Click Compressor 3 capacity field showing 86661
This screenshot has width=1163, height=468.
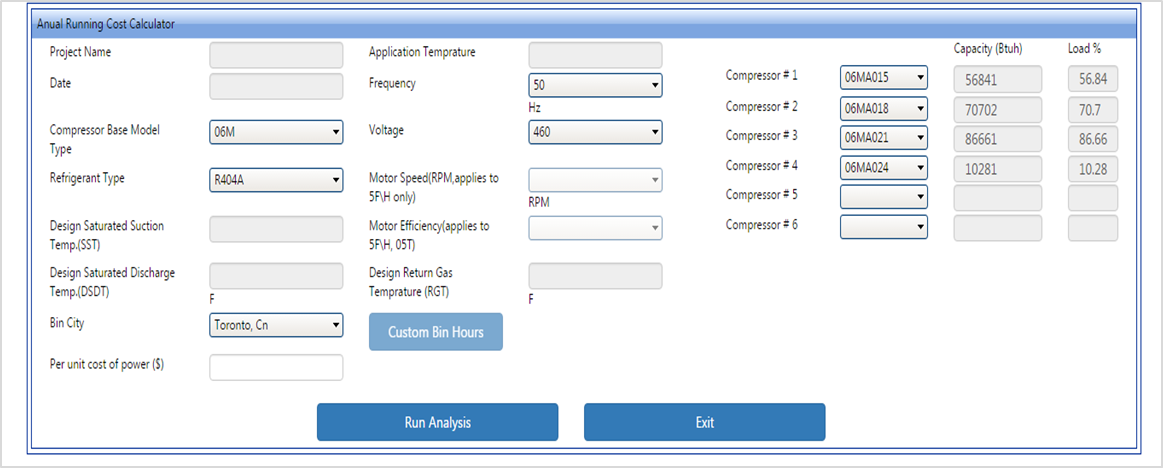(998, 139)
